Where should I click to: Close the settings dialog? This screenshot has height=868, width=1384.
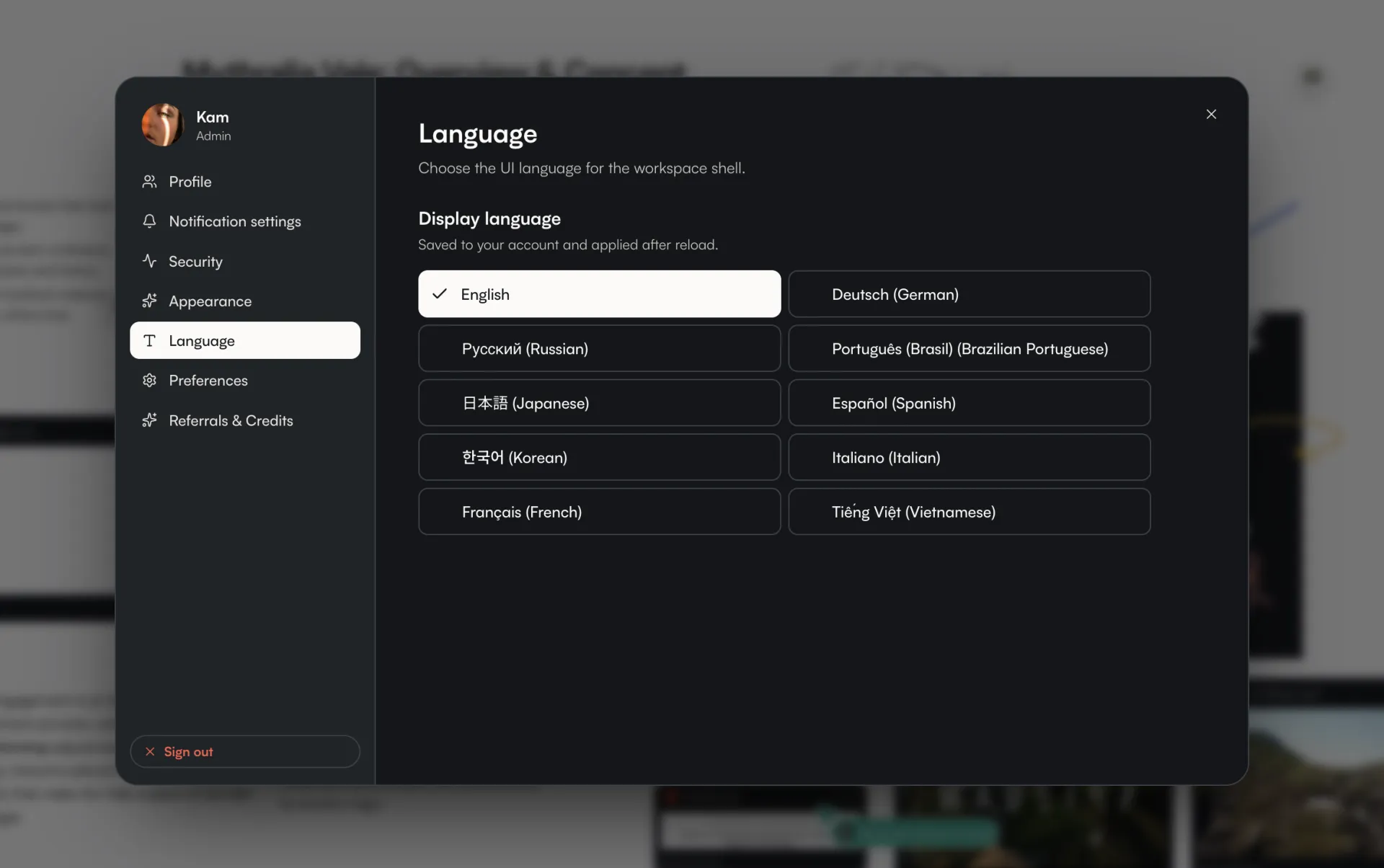tap(1211, 114)
